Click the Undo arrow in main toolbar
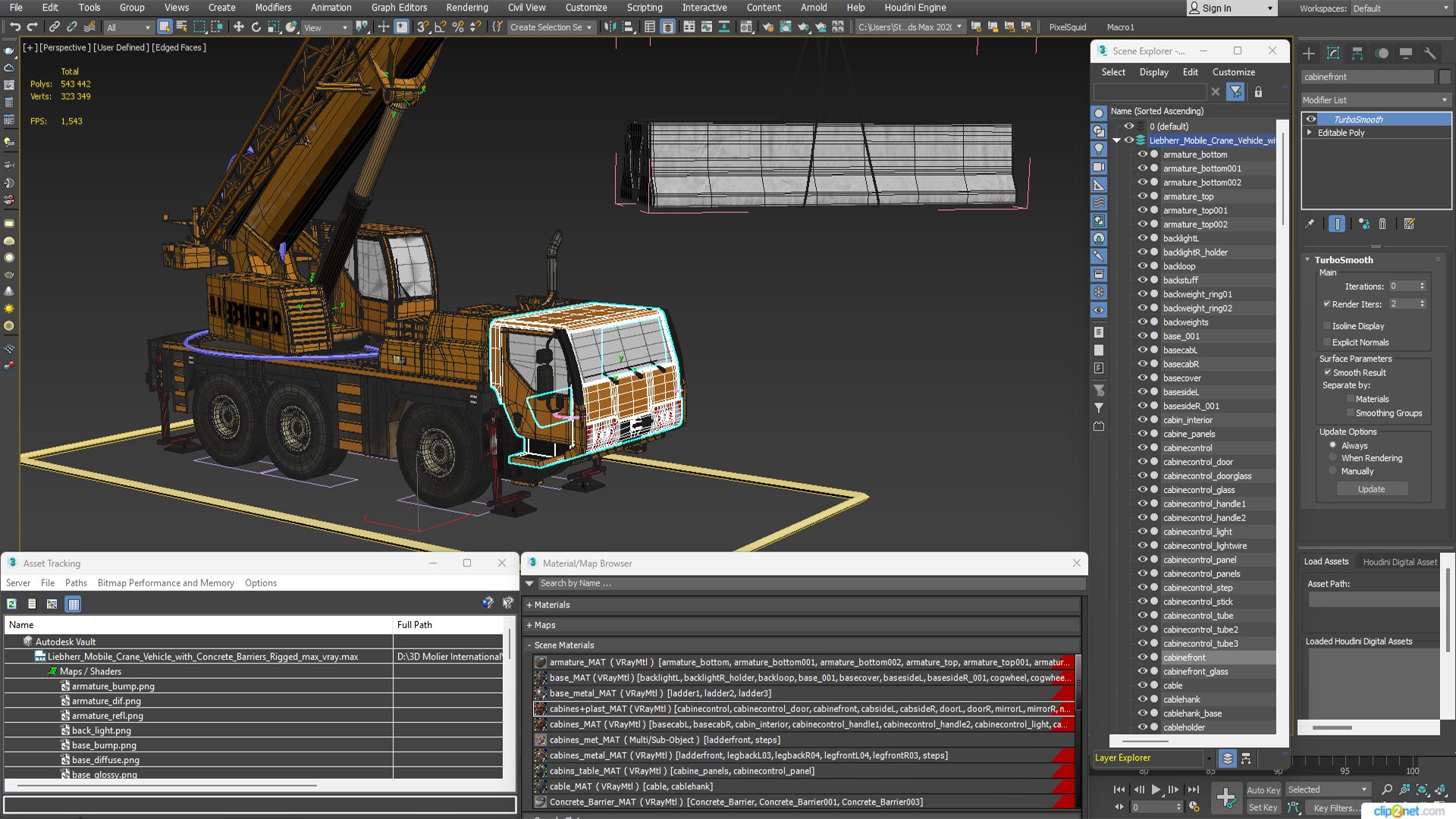This screenshot has width=1456, height=819. [14, 27]
